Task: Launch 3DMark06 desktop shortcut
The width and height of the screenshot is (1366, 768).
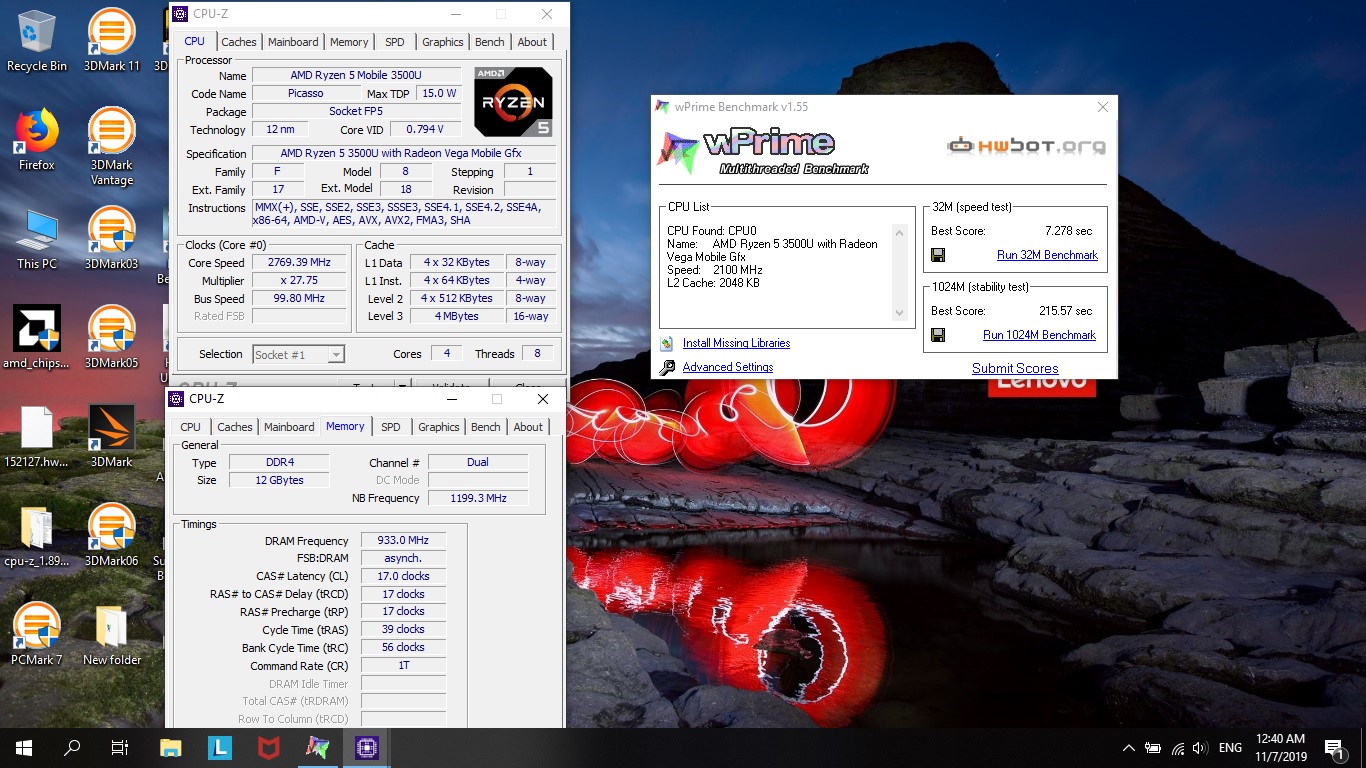Action: [x=112, y=535]
